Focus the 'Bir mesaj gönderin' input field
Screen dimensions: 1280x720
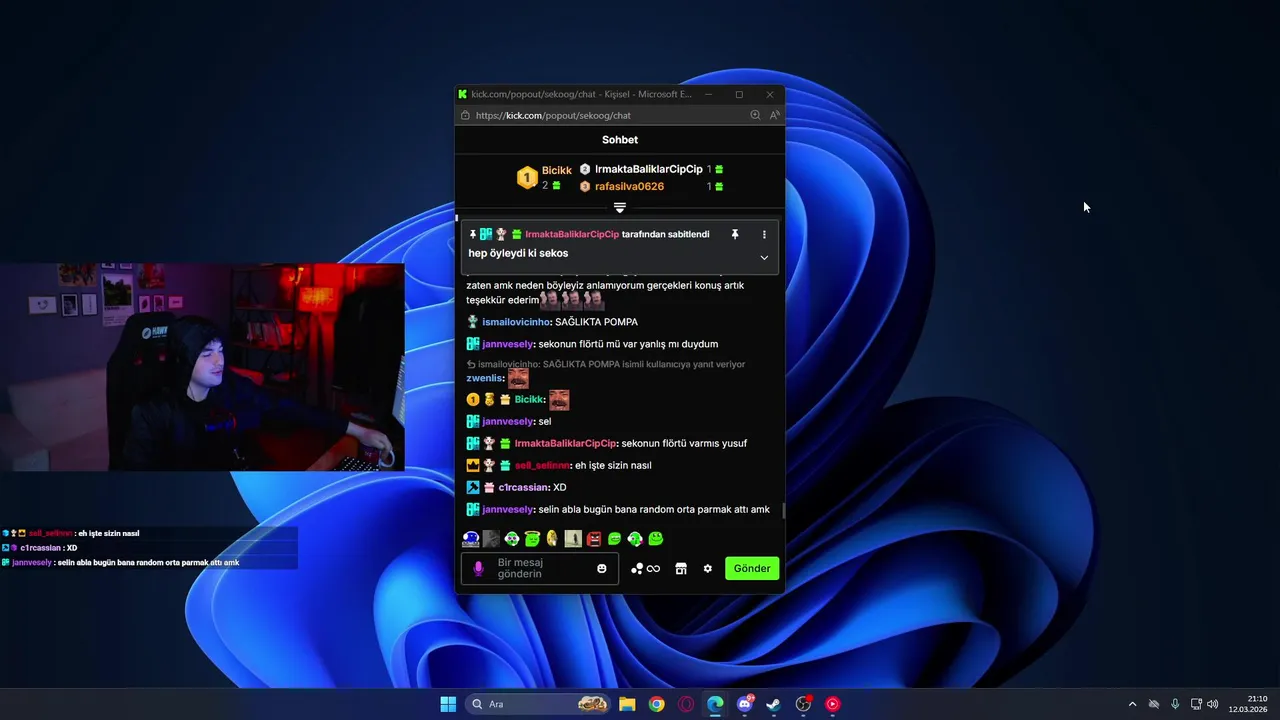click(540, 568)
